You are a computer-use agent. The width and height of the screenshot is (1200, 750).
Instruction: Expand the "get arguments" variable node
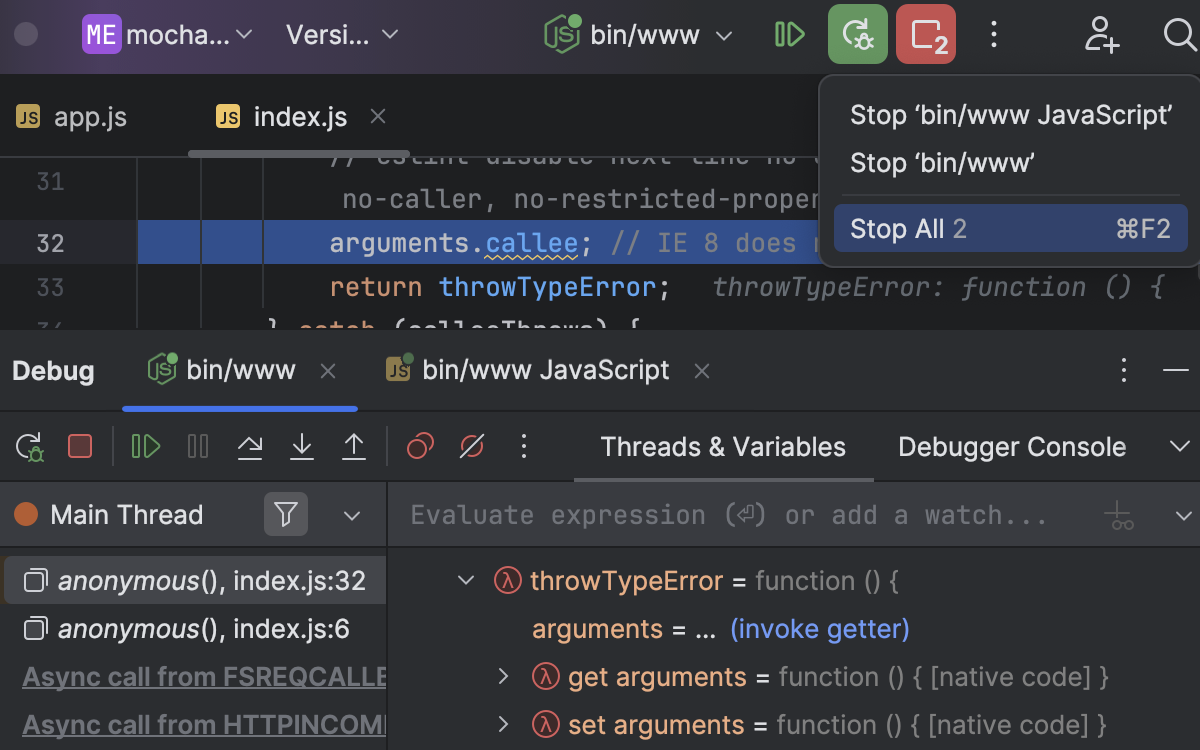point(503,677)
